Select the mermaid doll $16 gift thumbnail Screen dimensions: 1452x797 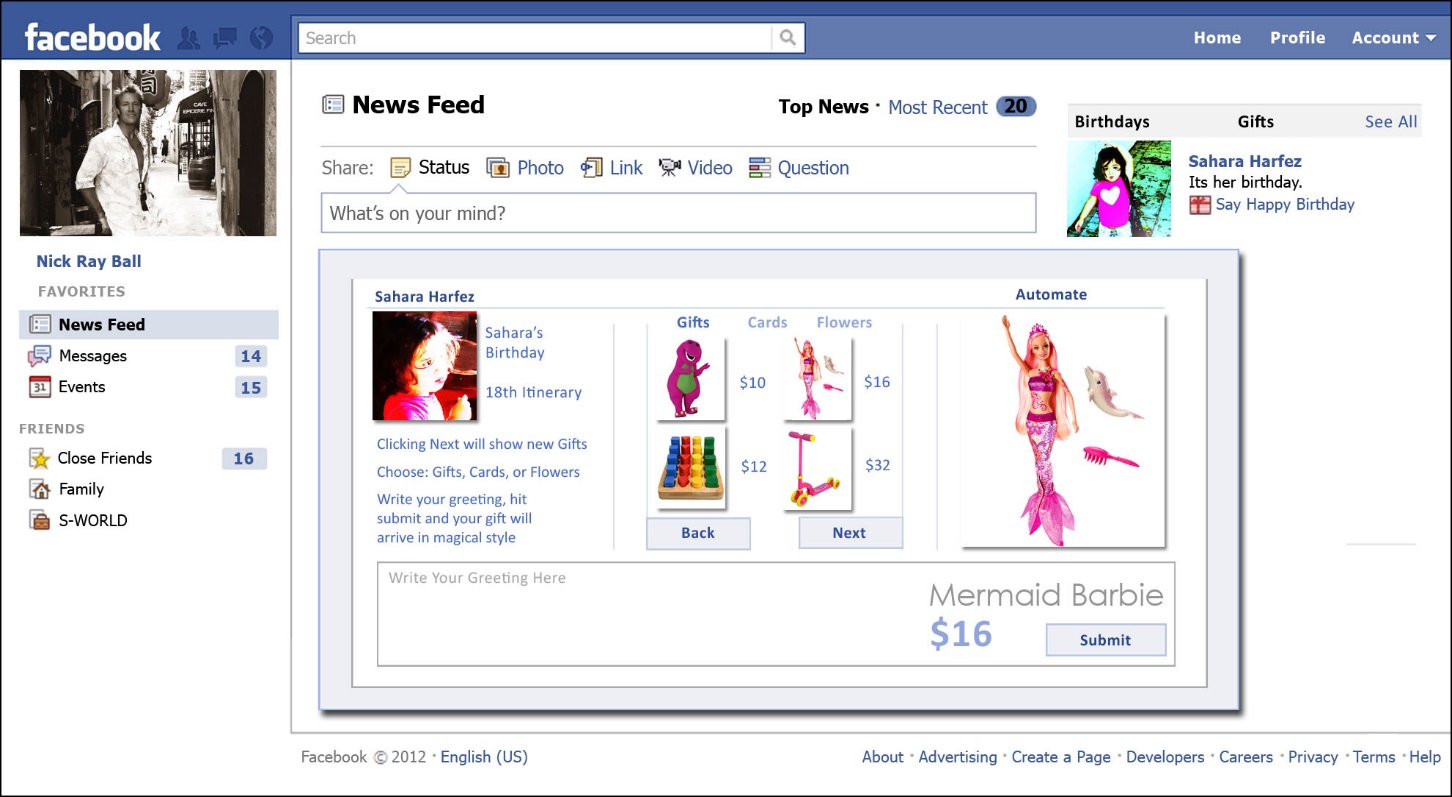818,380
